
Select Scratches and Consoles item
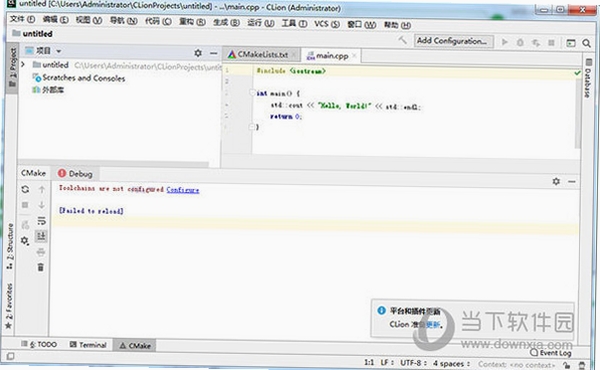pos(79,78)
